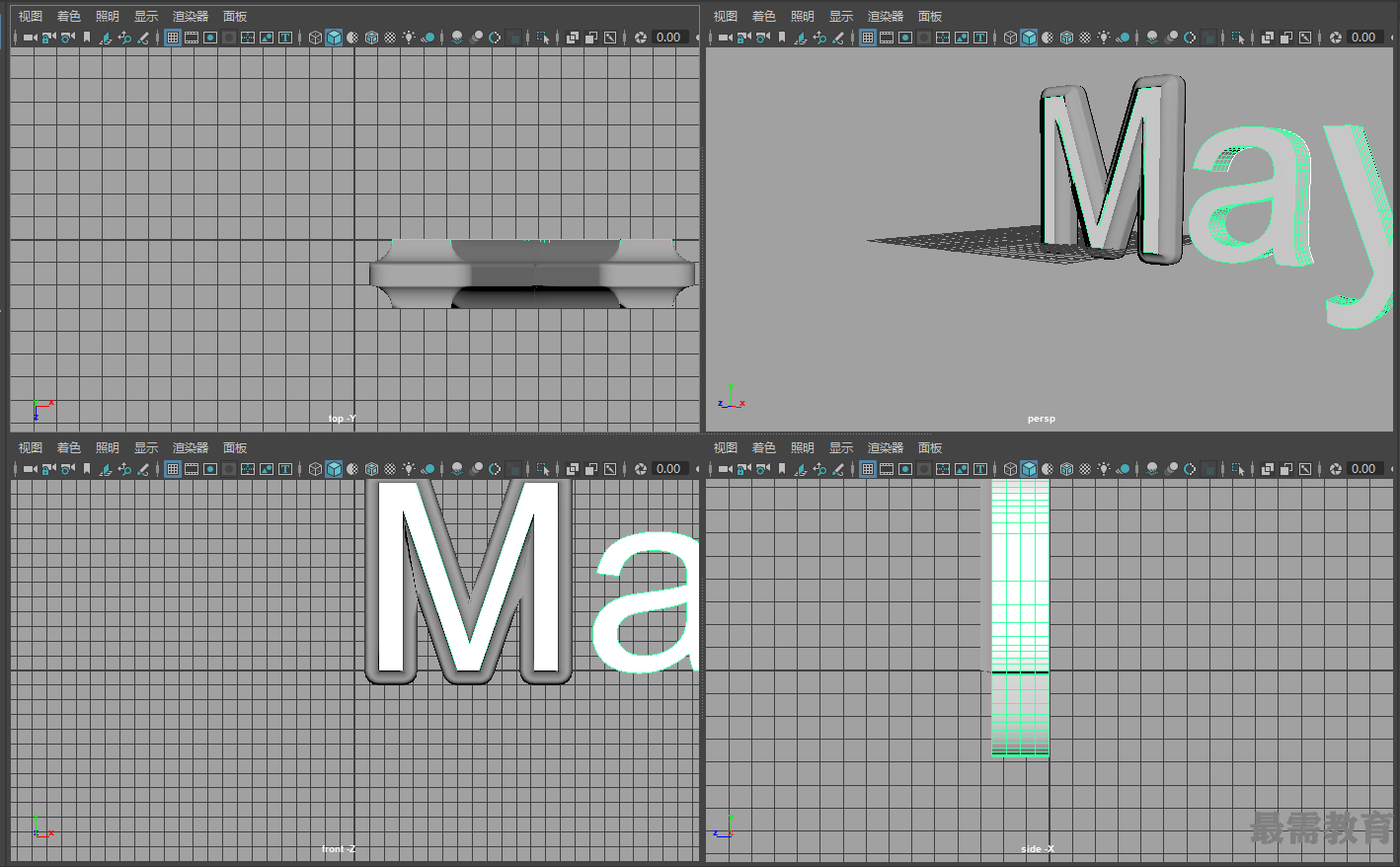Open 照明 menu in persp panel

[803, 17]
